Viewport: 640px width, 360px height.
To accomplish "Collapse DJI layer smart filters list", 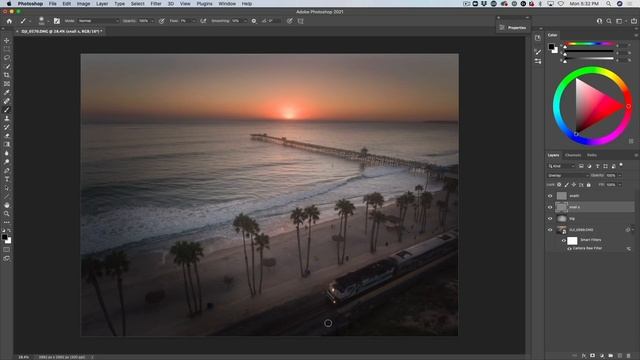I will (633, 230).
